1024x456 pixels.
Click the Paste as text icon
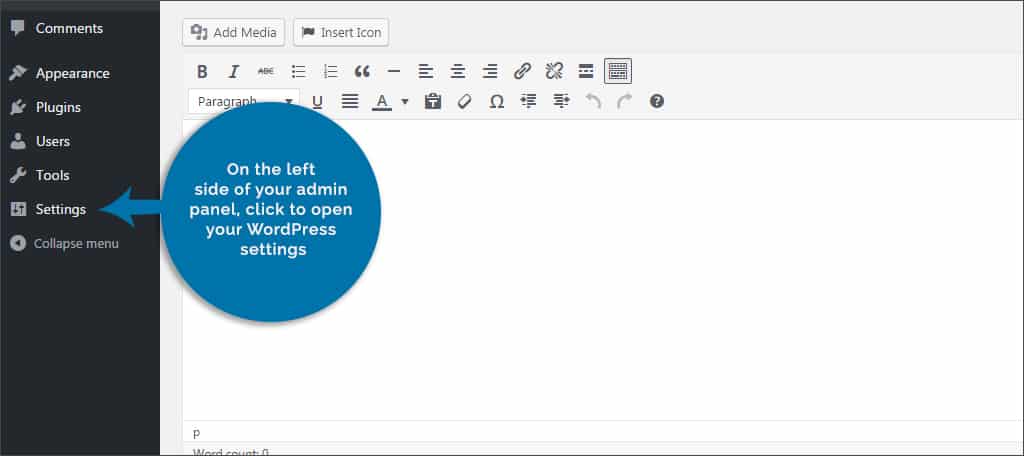(x=433, y=102)
